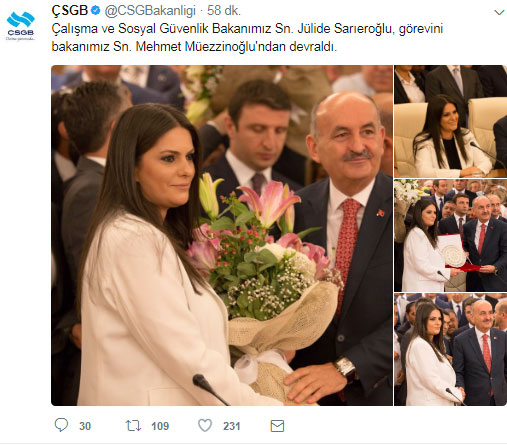
Task: Click the tweet text line mentioning Mehmet Müezzinoğlu
Action: [194, 46]
